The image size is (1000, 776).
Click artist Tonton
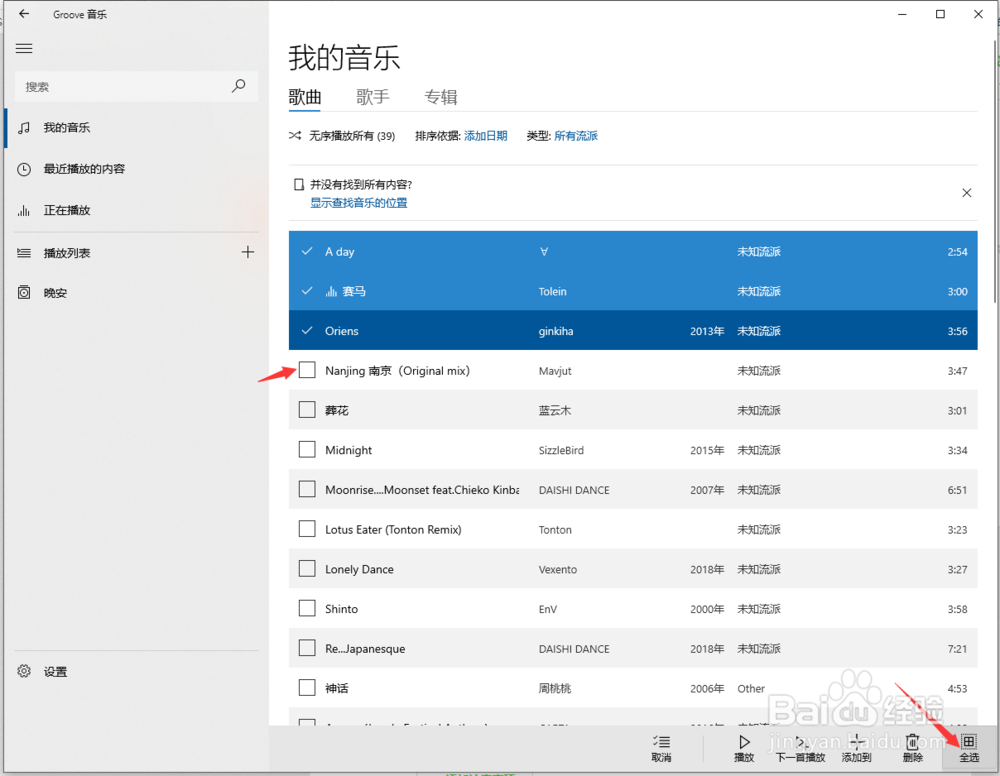pyautogui.click(x=555, y=530)
